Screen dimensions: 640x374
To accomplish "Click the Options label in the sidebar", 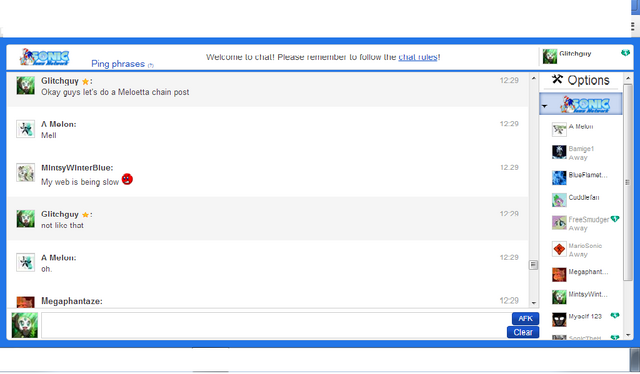I will click(x=588, y=80).
